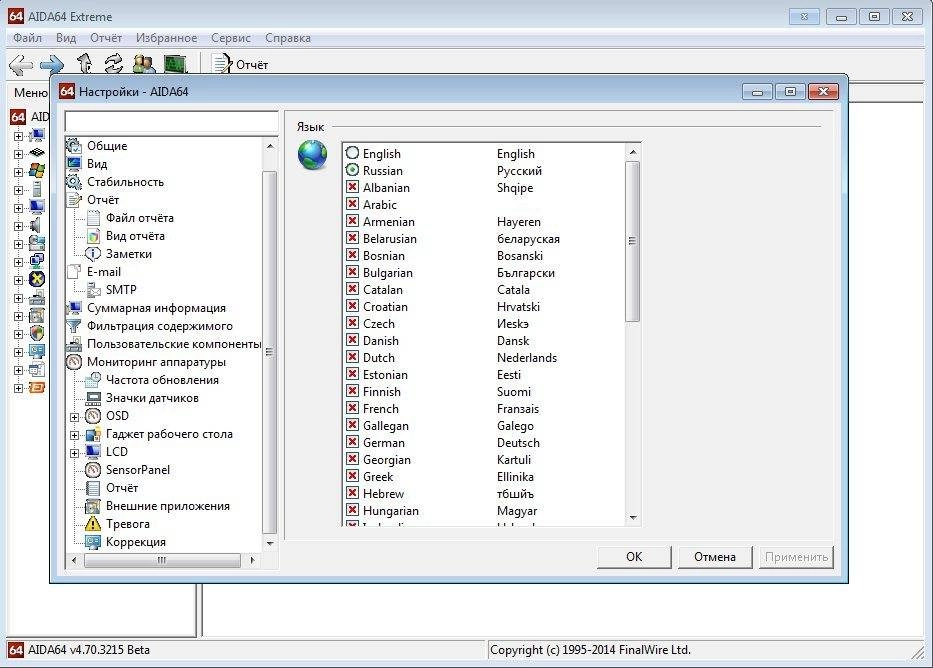Click the Тревога warning triangle icon
933x668 pixels.
(93, 524)
